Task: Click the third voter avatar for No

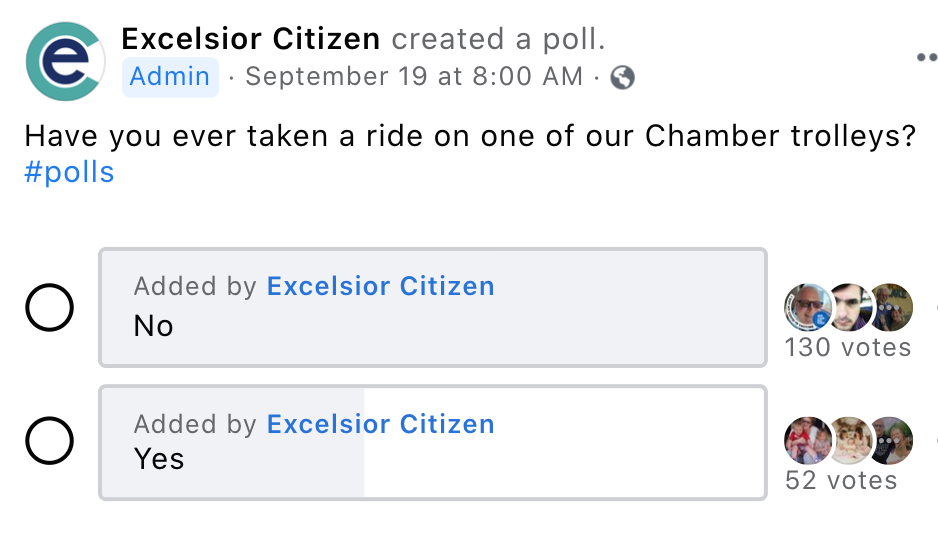Action: pyautogui.click(x=890, y=308)
